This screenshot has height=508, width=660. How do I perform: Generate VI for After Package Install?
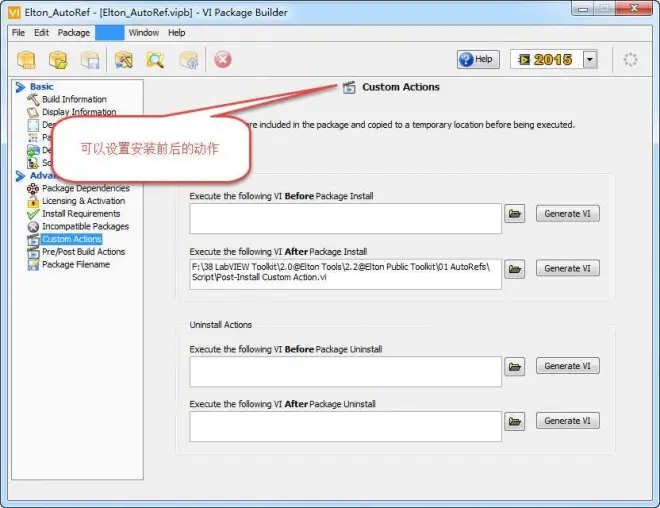click(567, 268)
